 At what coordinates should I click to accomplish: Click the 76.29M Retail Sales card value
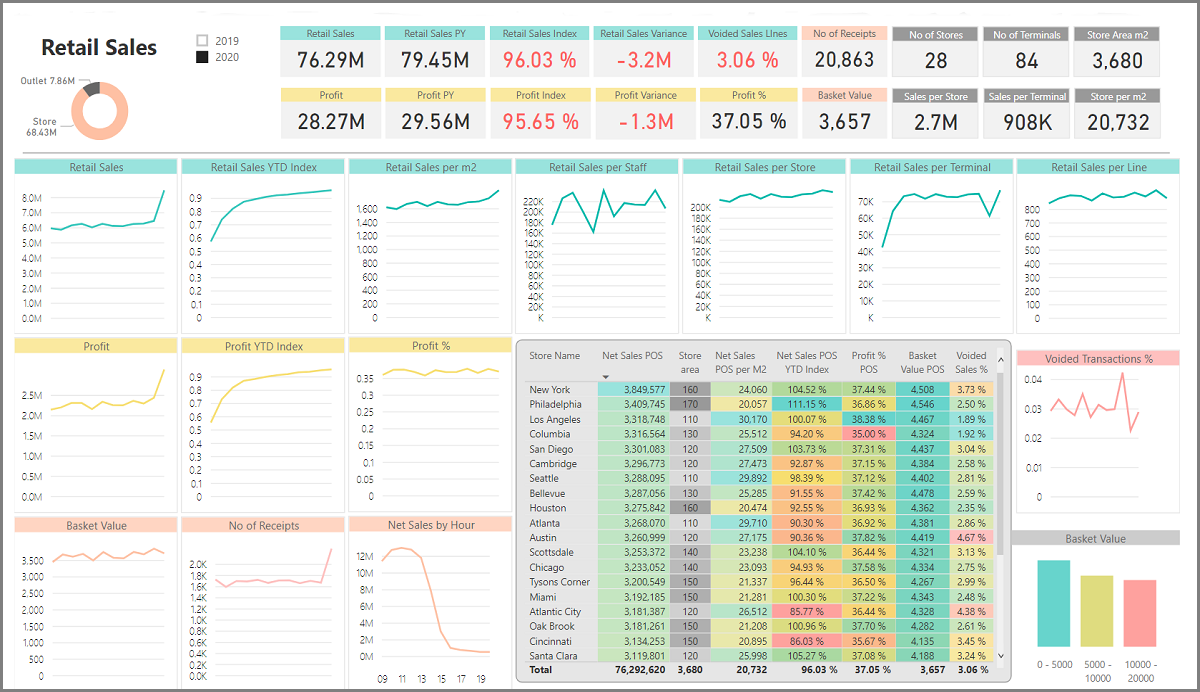point(330,60)
